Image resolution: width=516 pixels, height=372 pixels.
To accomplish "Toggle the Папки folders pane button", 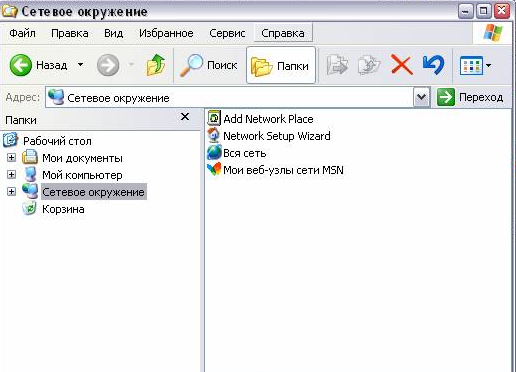I will tap(281, 65).
